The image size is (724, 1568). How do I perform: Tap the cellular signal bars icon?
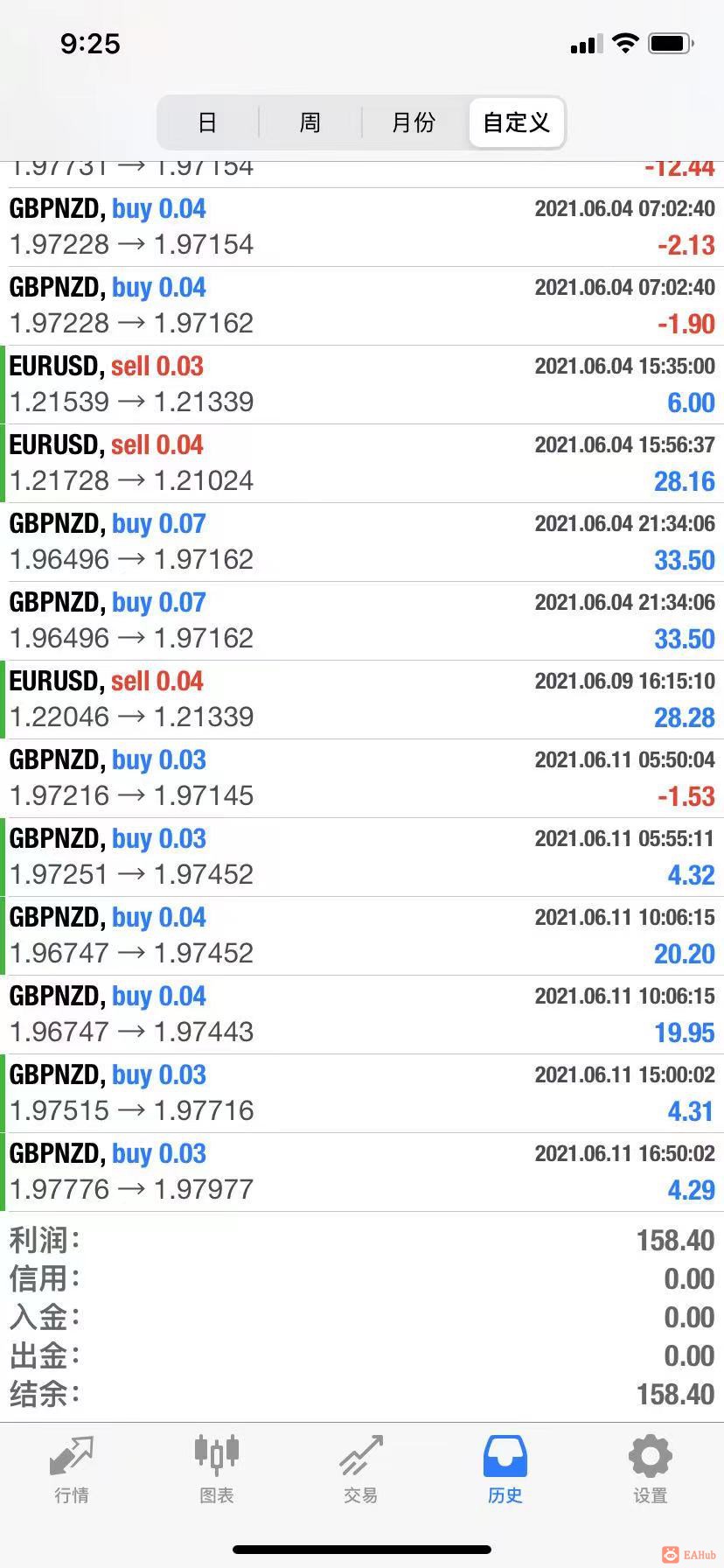click(586, 44)
